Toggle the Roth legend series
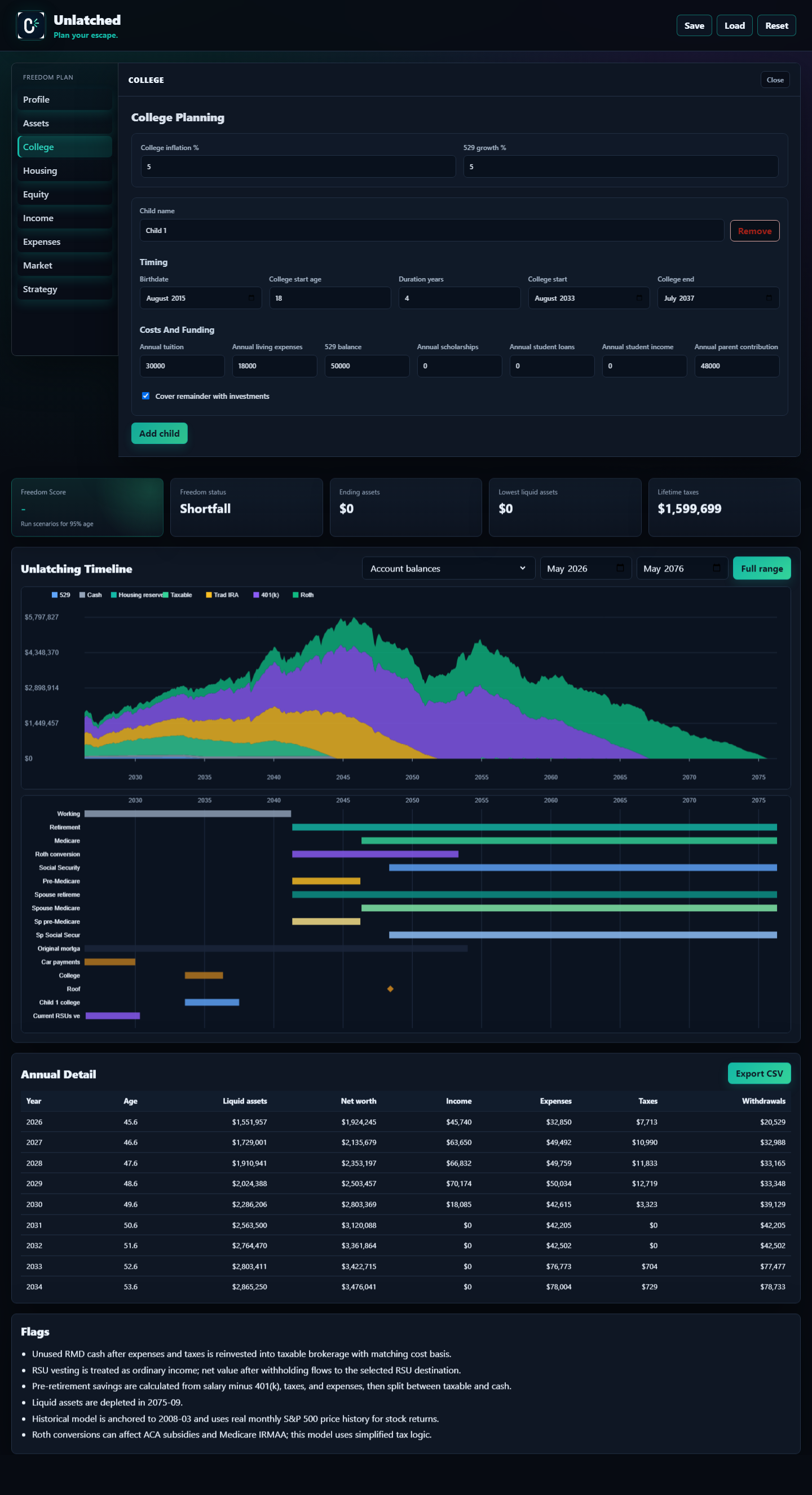 pyautogui.click(x=303, y=595)
